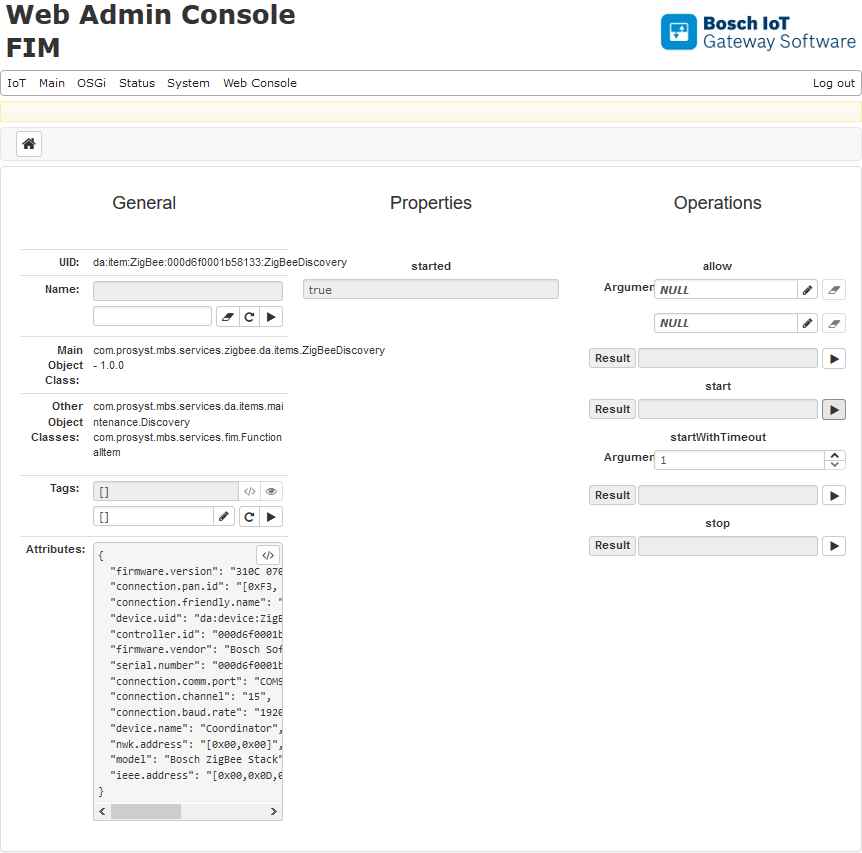Open the Web Console menu
The image size is (862, 853).
tap(259, 83)
